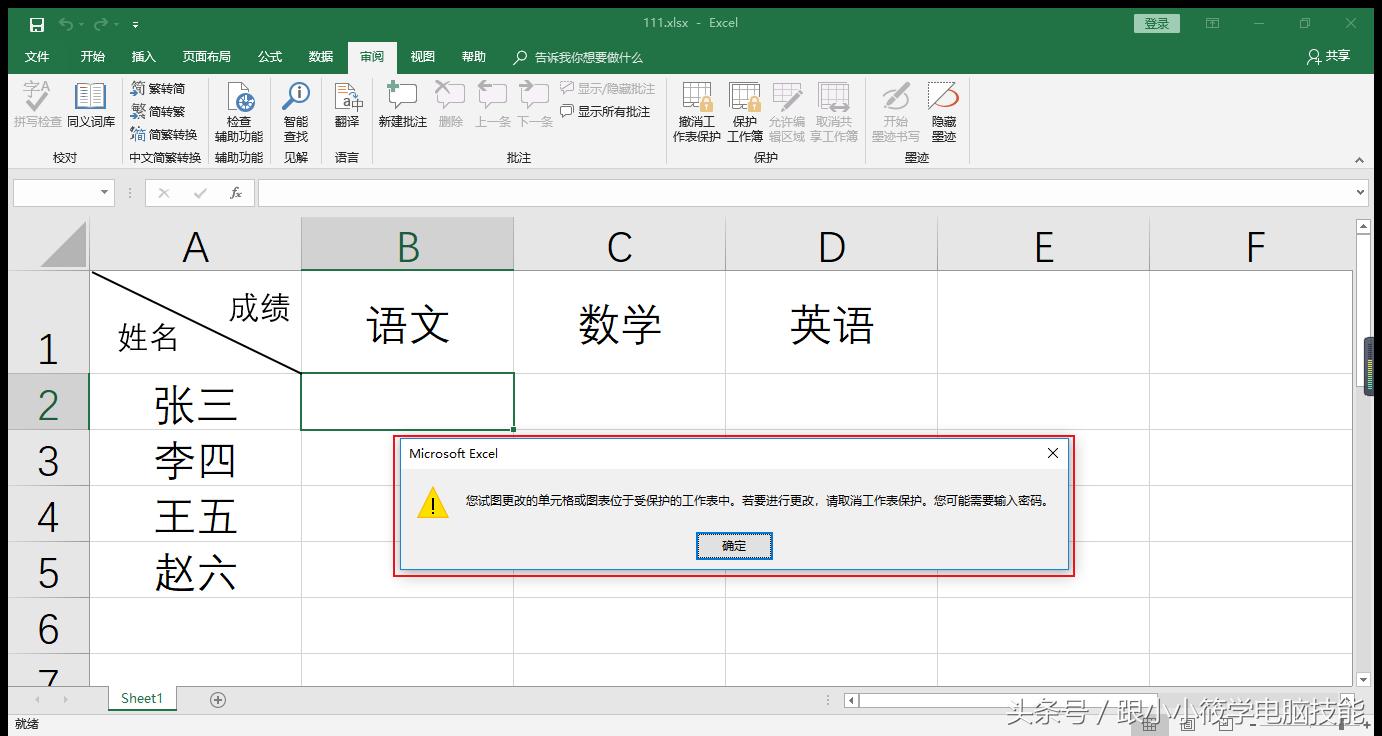Click the 登录 sign-in button
Screen dimensions: 1382x736
point(1156,22)
